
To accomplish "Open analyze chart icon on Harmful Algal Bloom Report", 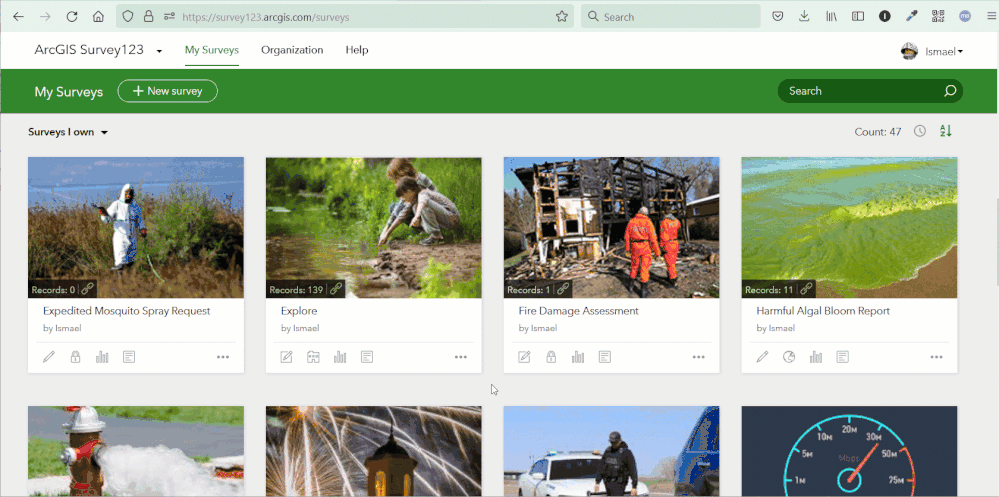I will (816, 357).
